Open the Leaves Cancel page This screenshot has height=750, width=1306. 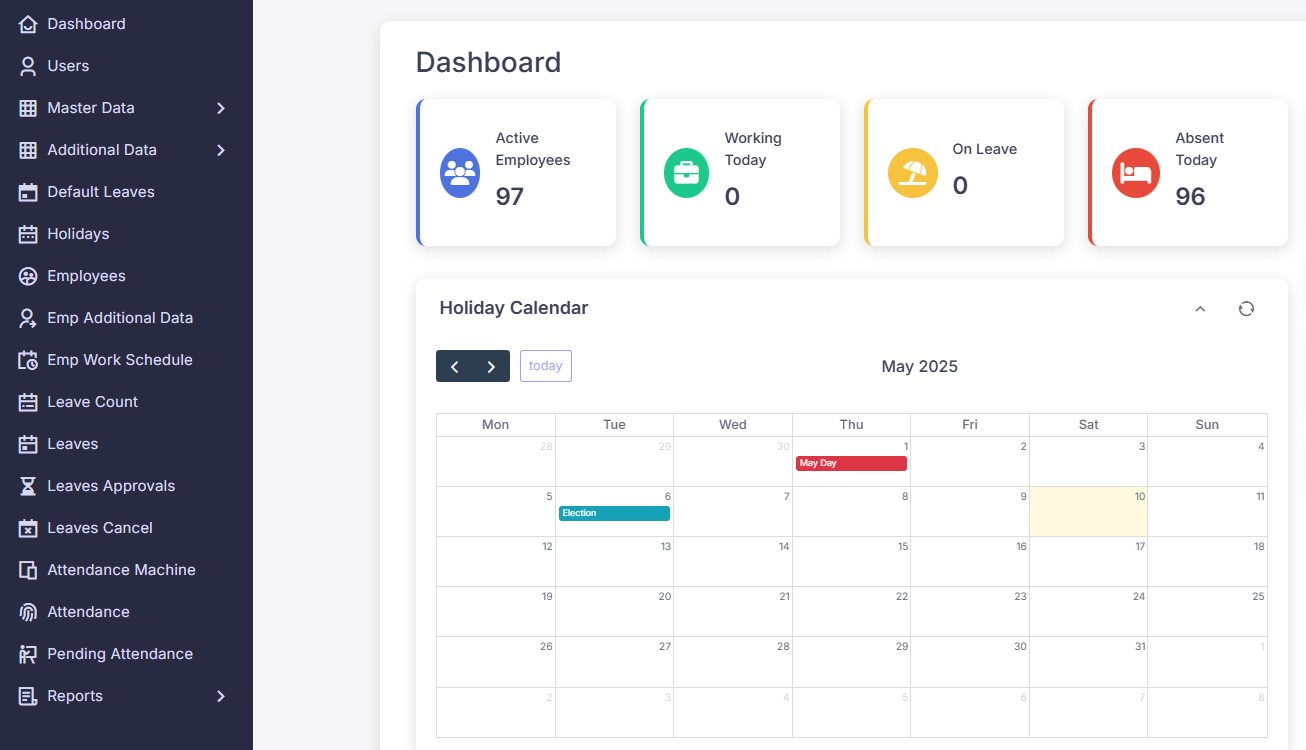tap(97, 528)
